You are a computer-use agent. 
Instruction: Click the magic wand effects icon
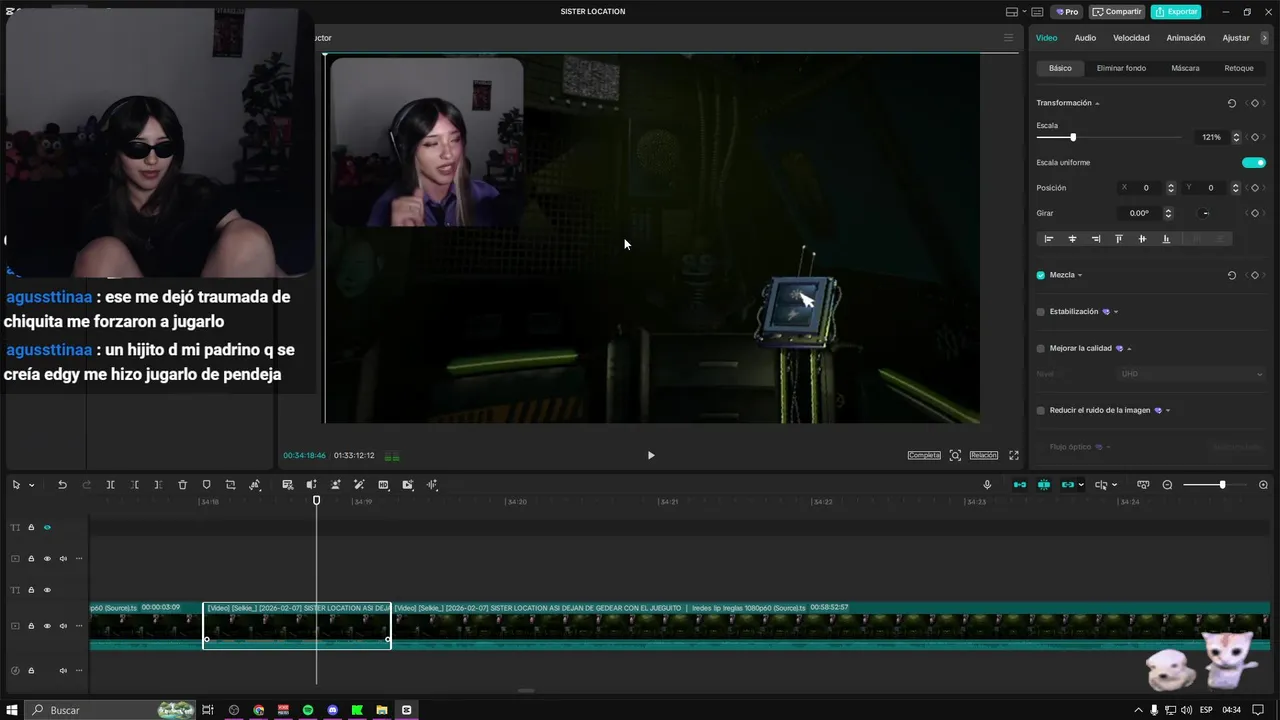359,485
